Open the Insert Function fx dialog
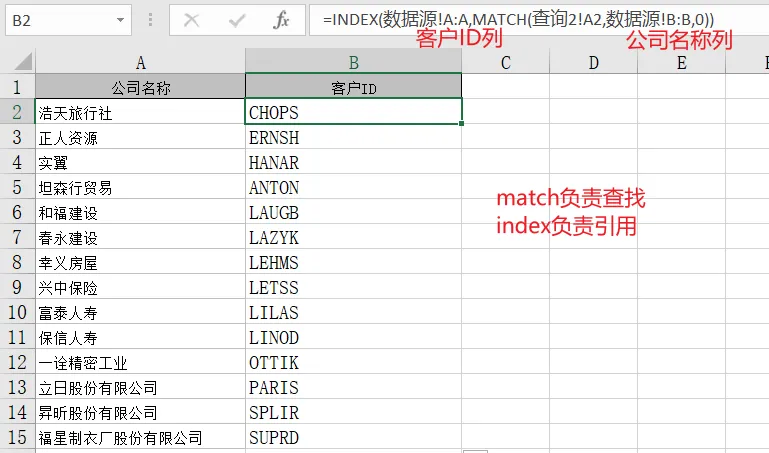This screenshot has width=769, height=453. (x=282, y=20)
